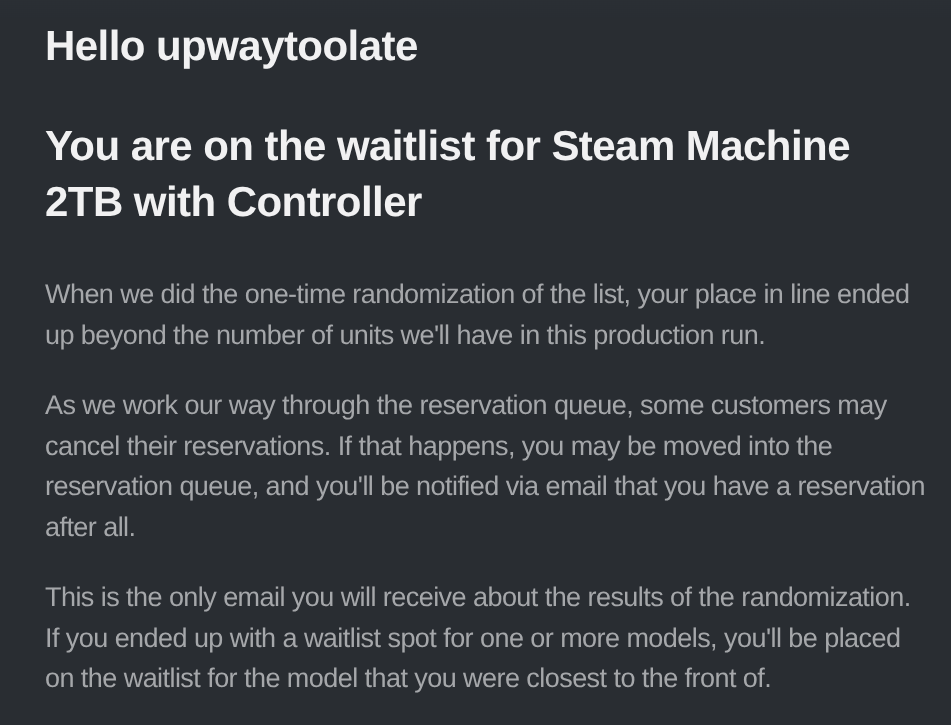Viewport: 951px width, 725px height.
Task: Click the words 'Steam Machine' in the heading
Action: click(x=701, y=146)
